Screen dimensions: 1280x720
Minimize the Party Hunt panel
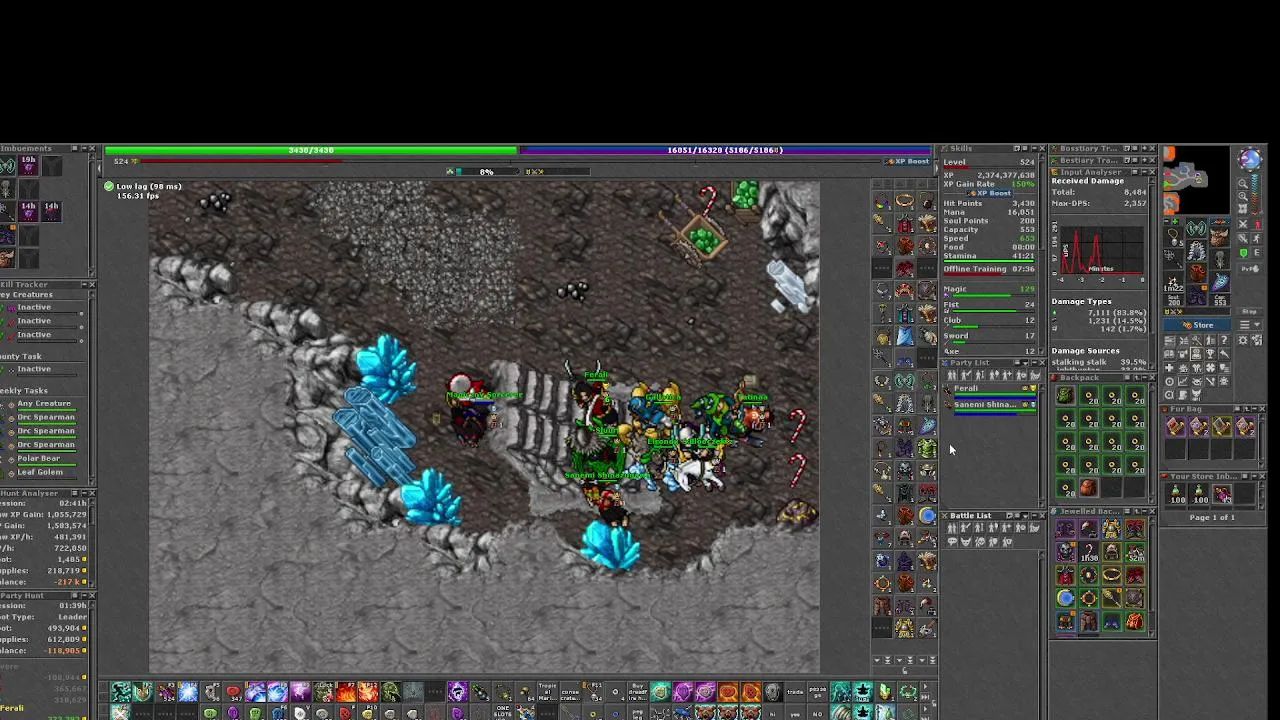click(x=84, y=595)
